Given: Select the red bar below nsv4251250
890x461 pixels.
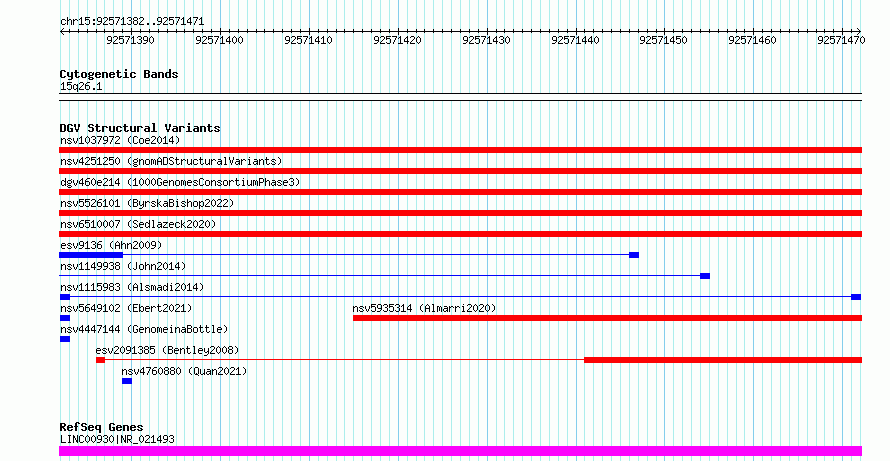Looking at the screenshot, I should 460,171.
